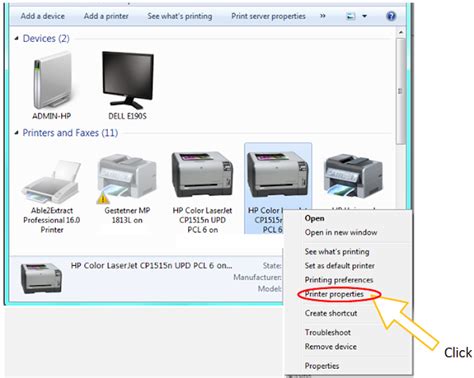Screen dimensions: 474x378
Task: Click Add a device in toolbar
Action: (43, 16)
